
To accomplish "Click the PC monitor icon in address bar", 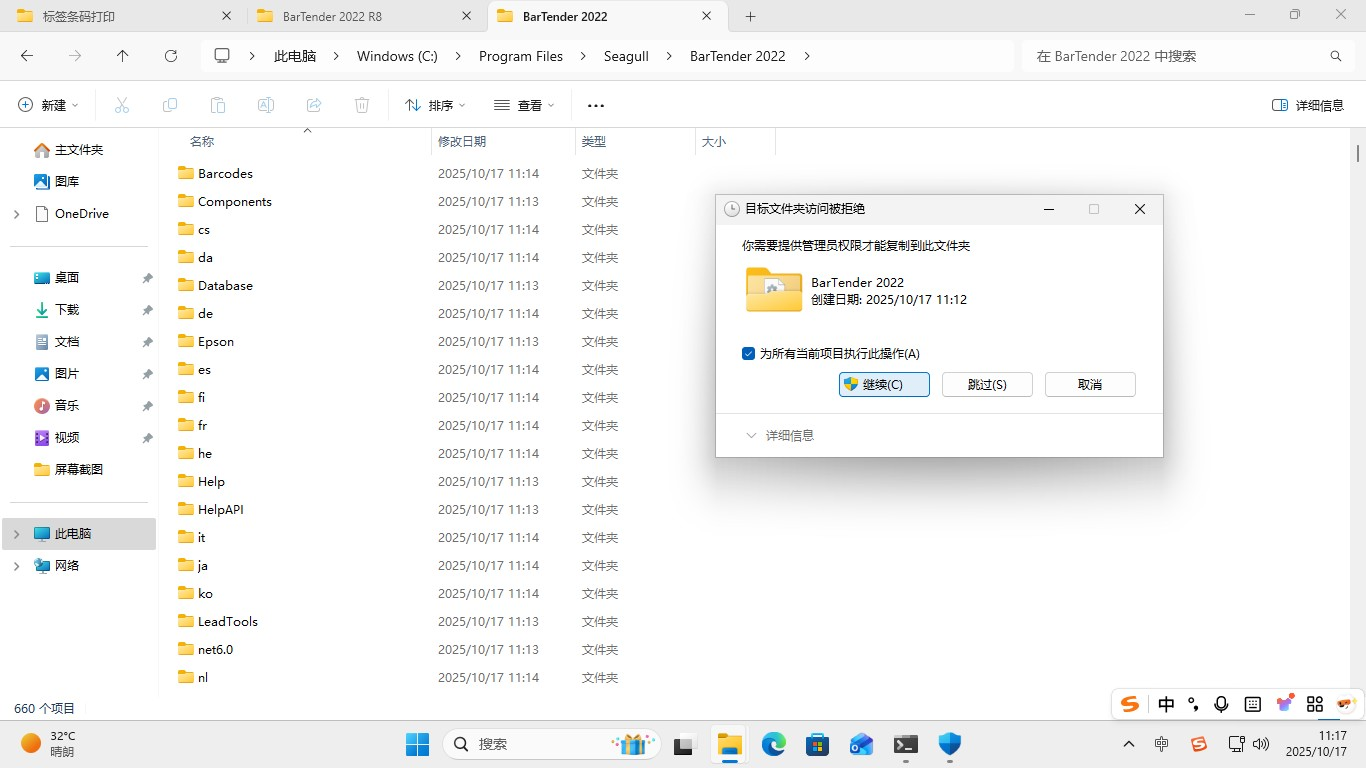I will [x=222, y=56].
